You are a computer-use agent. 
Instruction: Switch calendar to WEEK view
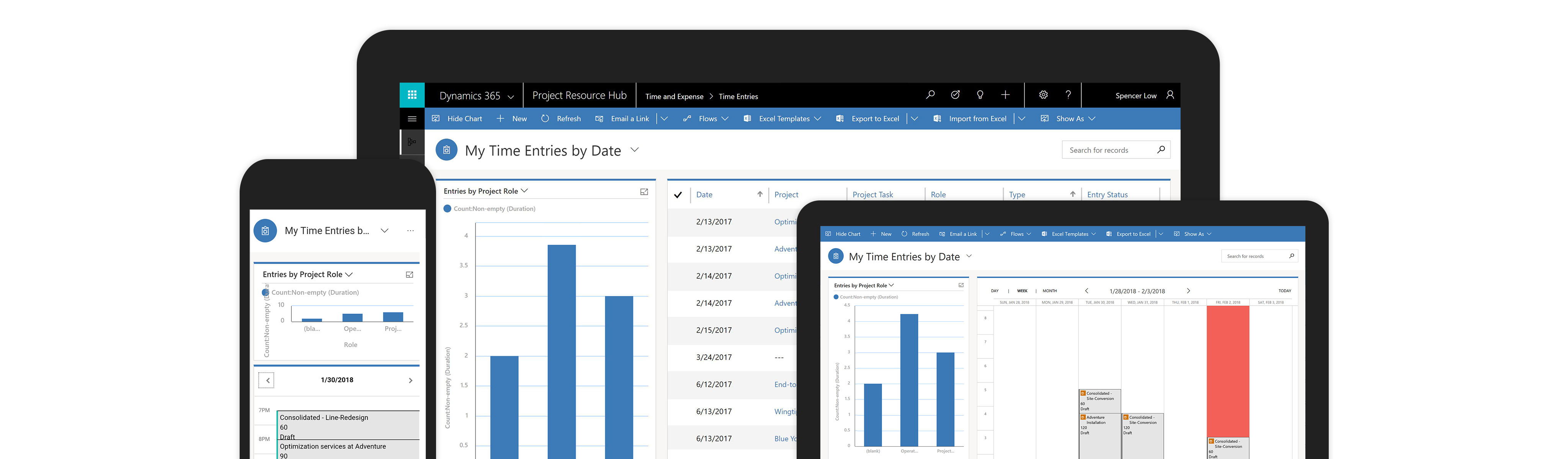click(x=1022, y=291)
